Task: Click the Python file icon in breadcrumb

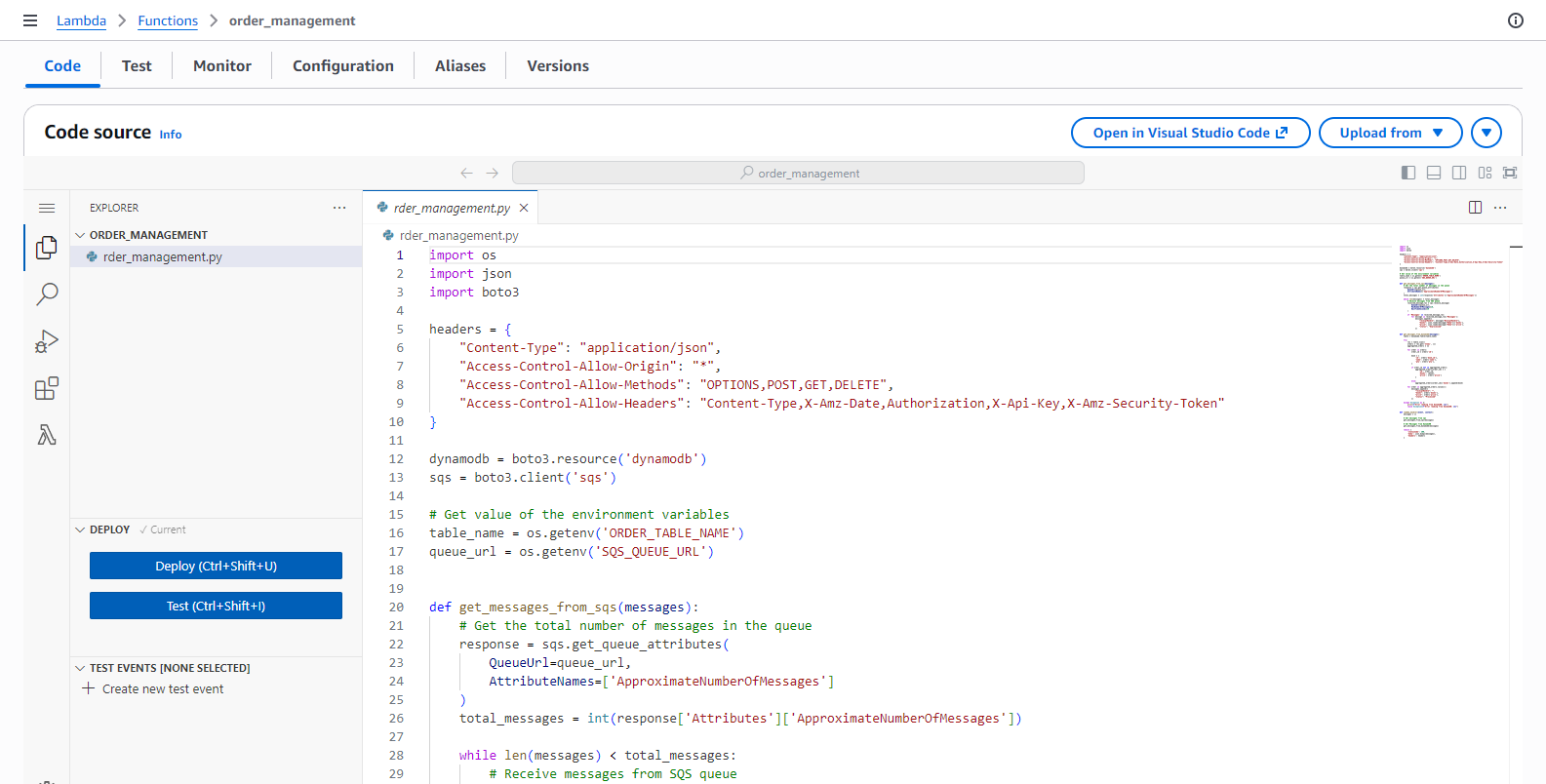Action: 388,235
